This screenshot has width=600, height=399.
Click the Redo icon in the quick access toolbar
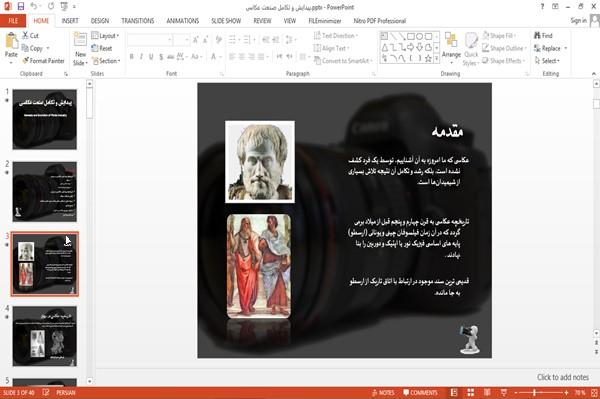pyautogui.click(x=51, y=7)
